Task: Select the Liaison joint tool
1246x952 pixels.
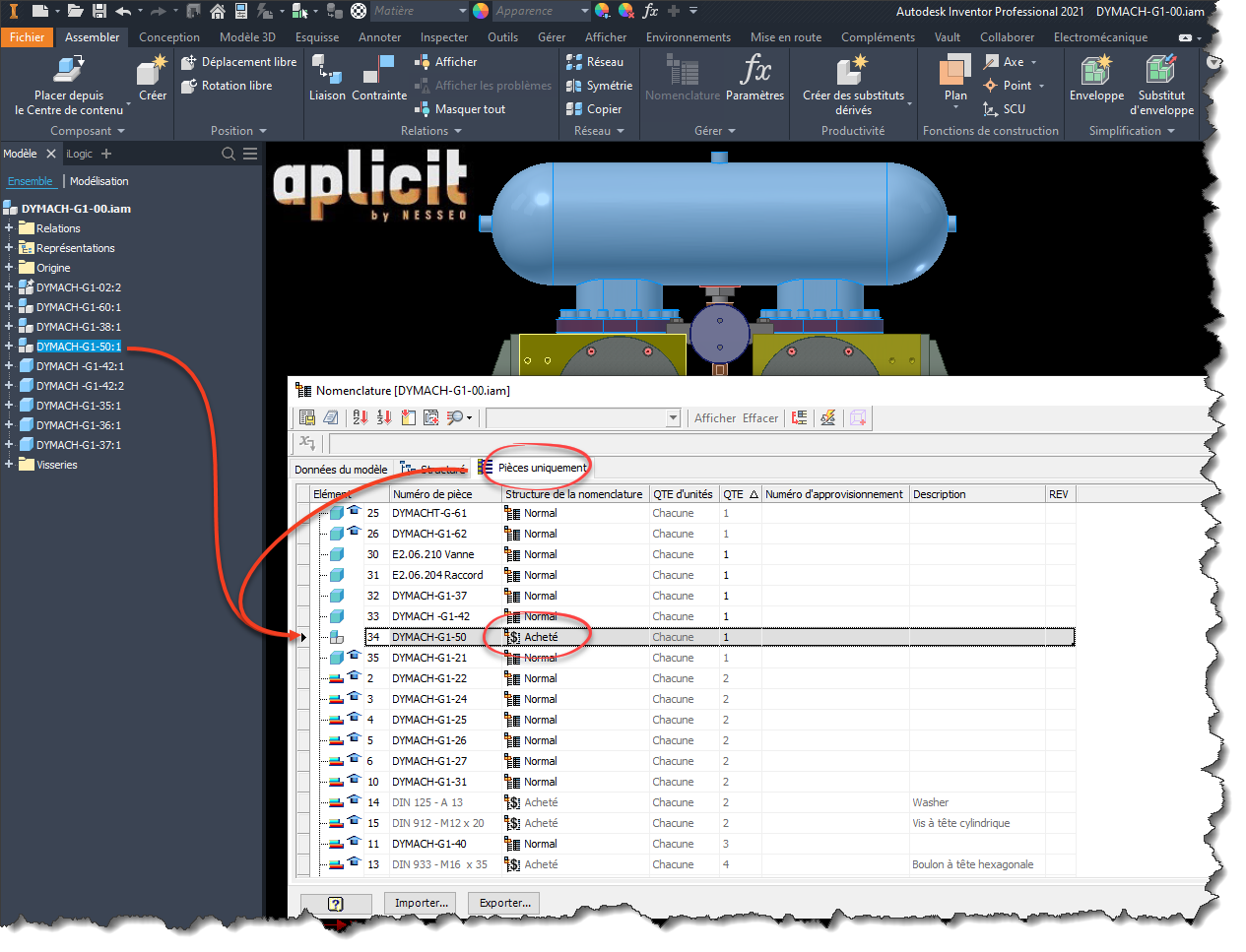Action: [x=327, y=79]
